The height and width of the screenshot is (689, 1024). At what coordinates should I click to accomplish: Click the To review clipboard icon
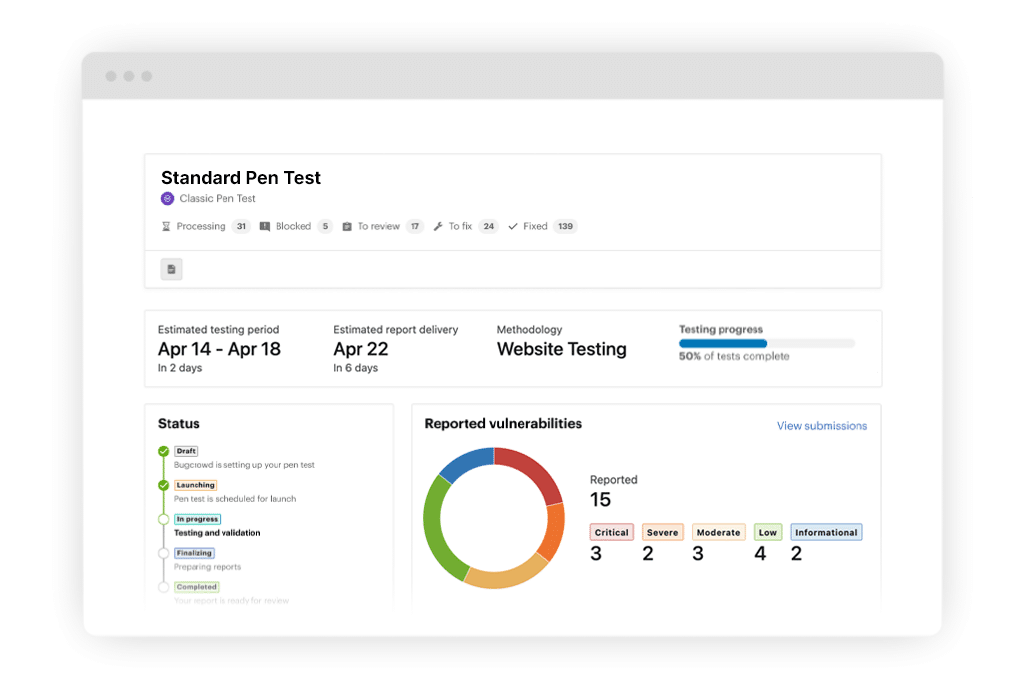pyautogui.click(x=347, y=227)
